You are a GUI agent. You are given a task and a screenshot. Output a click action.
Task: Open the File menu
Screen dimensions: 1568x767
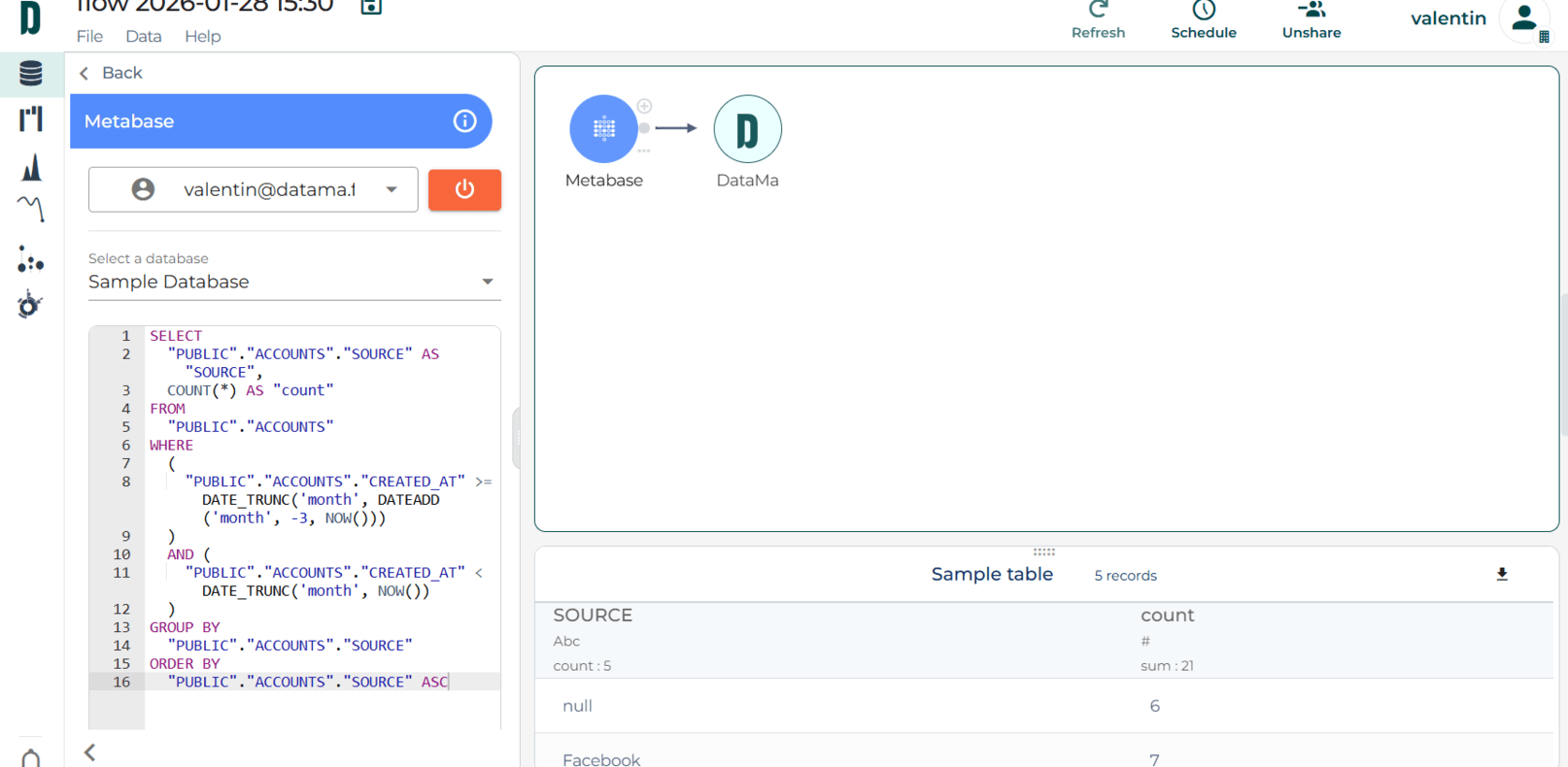pos(89,36)
